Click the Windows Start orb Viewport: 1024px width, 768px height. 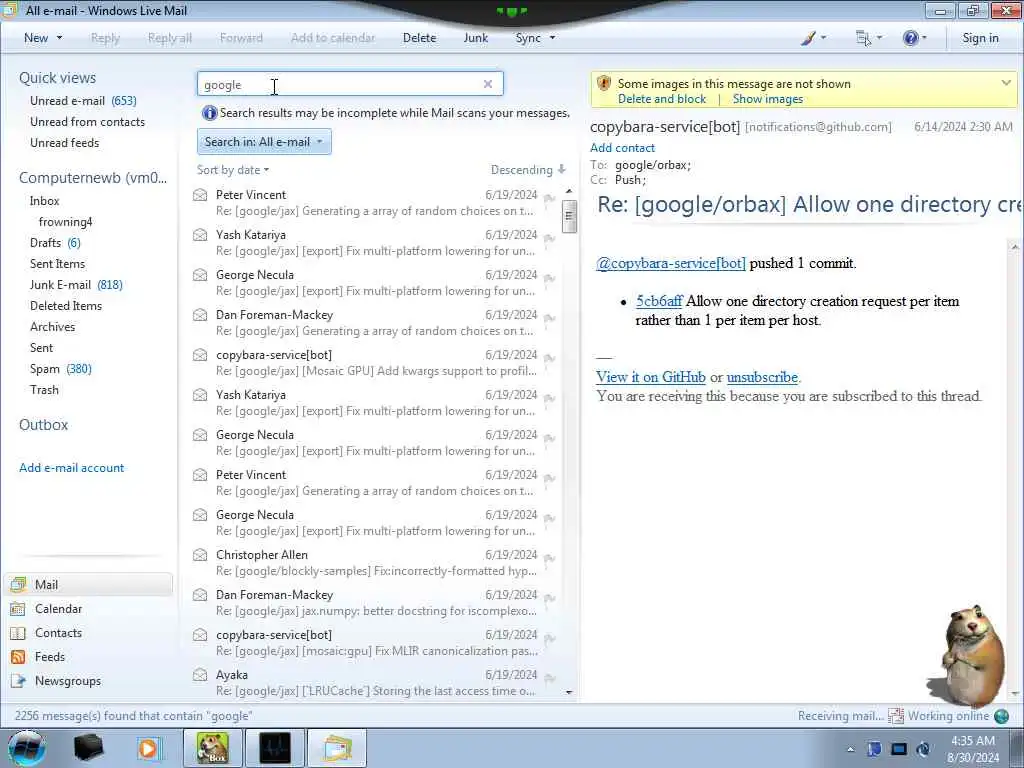[26, 748]
